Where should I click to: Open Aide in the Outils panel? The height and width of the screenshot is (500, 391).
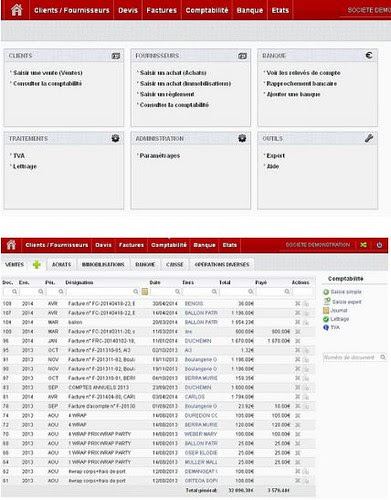[273, 166]
